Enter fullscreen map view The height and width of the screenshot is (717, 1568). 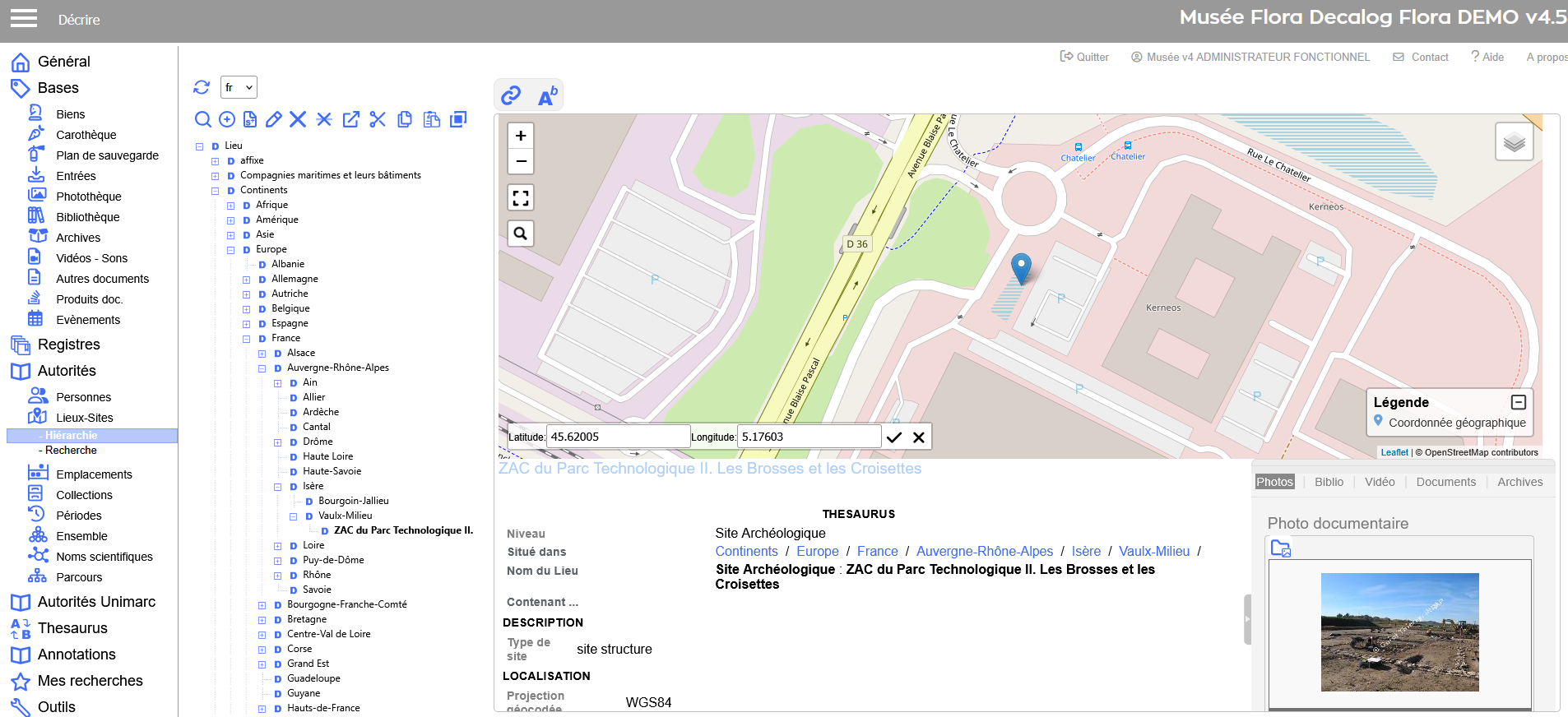click(521, 197)
